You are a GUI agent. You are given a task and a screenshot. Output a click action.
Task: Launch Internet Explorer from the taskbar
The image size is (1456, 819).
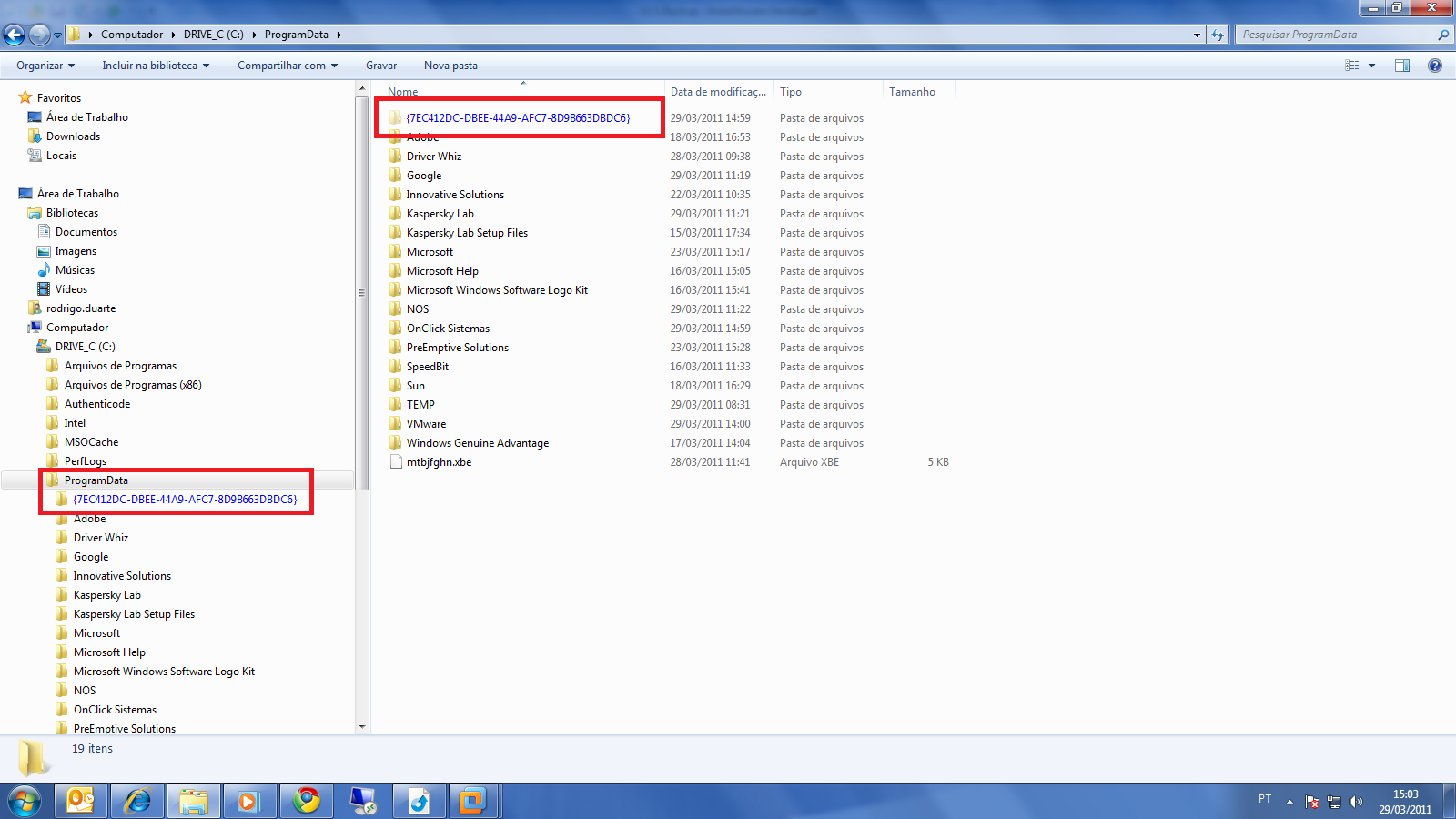tap(137, 801)
